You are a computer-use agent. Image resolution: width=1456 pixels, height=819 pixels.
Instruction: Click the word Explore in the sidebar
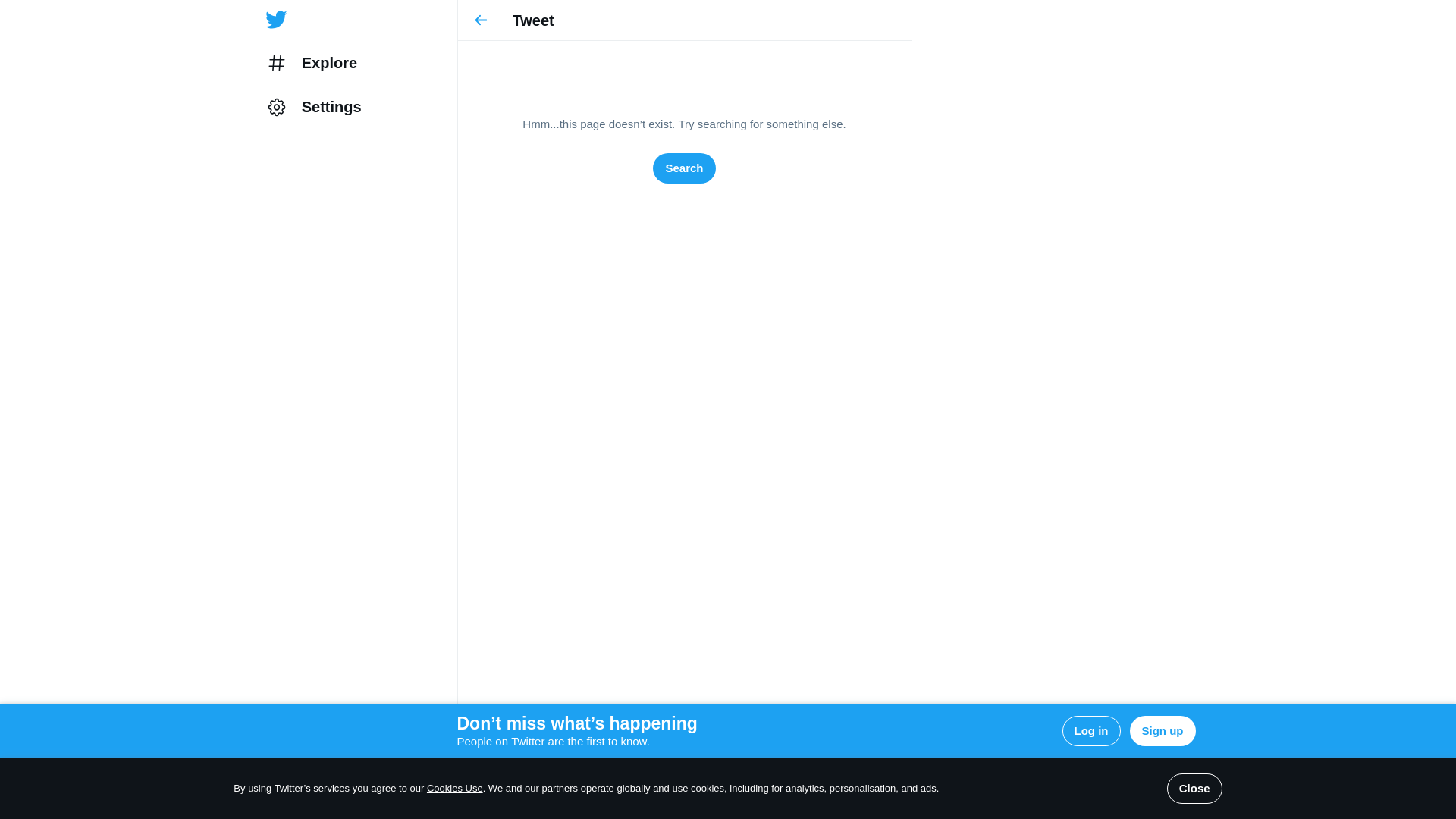pos(329,63)
